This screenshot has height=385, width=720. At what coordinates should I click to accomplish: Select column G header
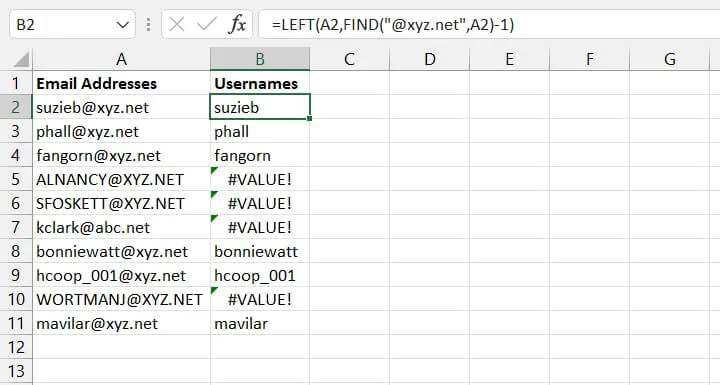click(x=669, y=59)
